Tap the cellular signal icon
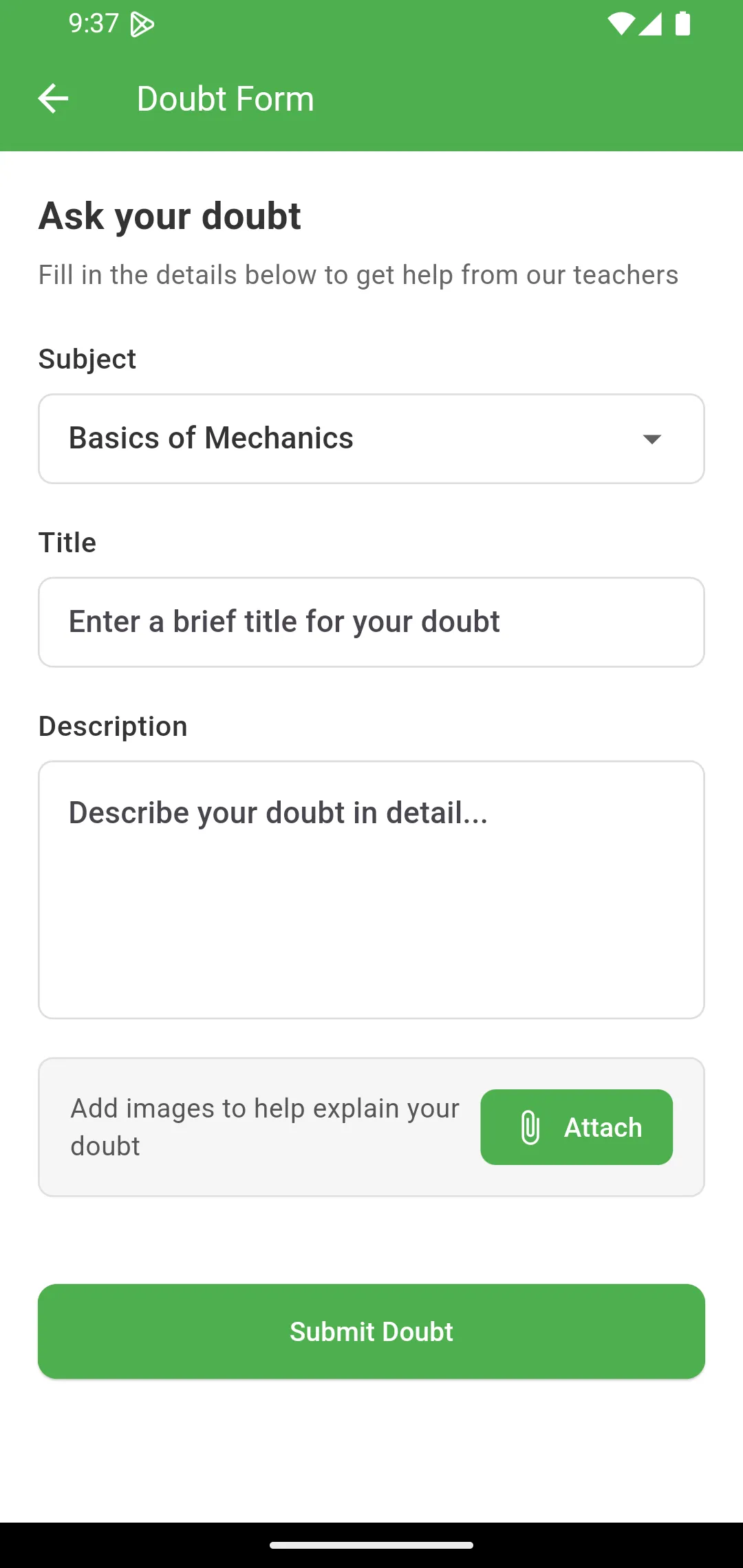Screen dimensions: 743x1568 [649, 23]
